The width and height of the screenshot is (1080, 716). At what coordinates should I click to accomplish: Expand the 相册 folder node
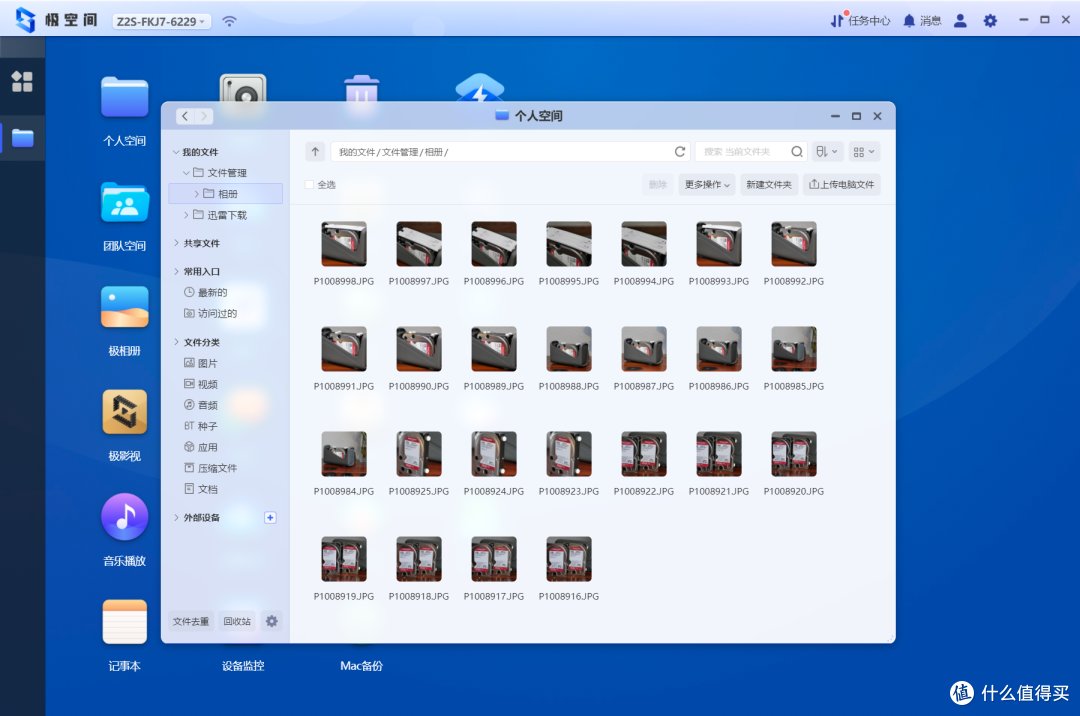coord(196,194)
